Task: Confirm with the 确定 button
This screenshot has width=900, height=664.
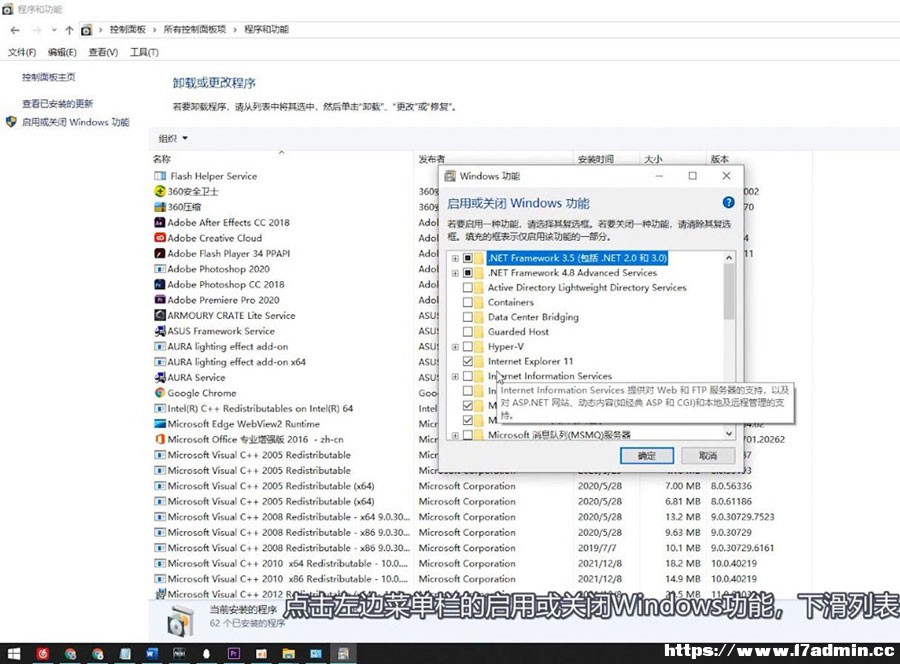Action: 647,456
